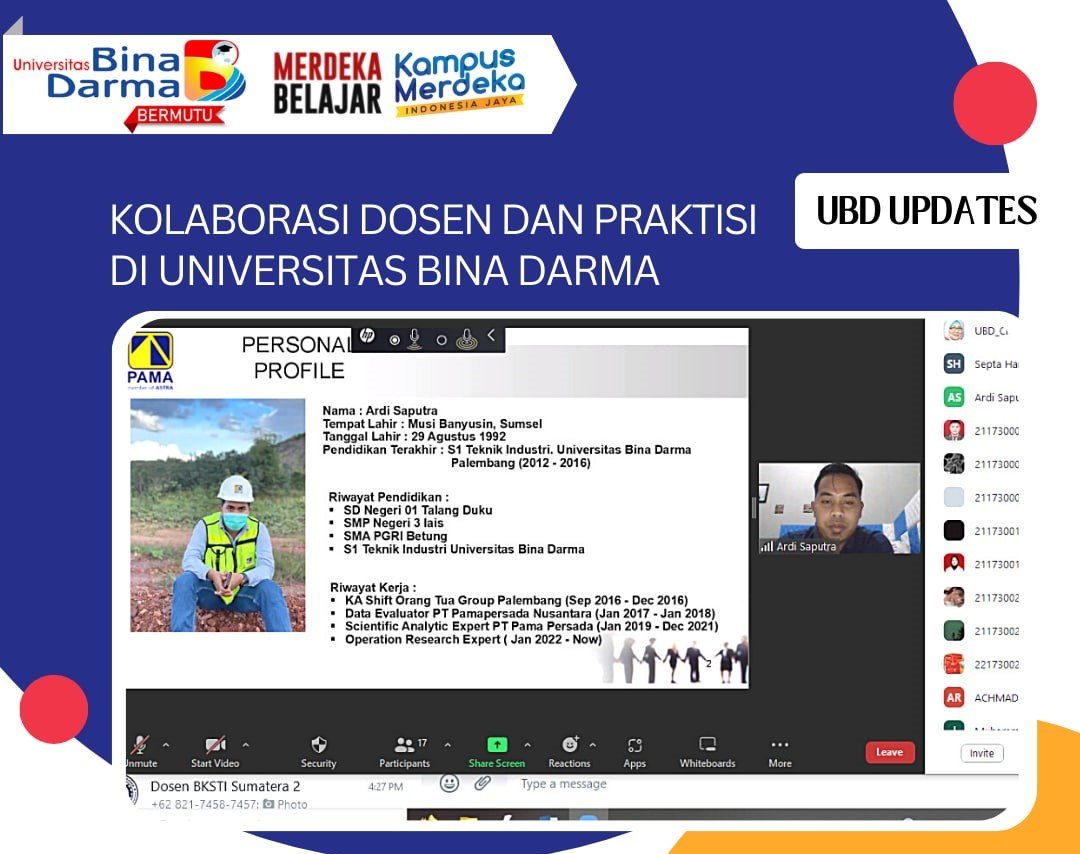
Task: Click the "SMA PGRI Betung" bullet
Action: pos(395,536)
